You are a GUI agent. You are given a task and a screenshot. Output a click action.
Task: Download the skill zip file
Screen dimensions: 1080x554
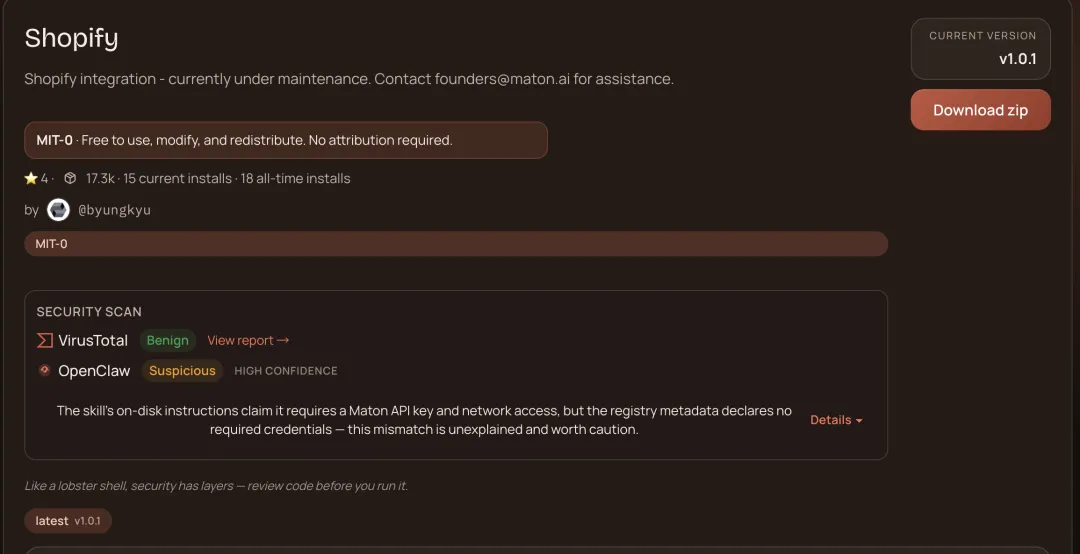[x=980, y=110]
